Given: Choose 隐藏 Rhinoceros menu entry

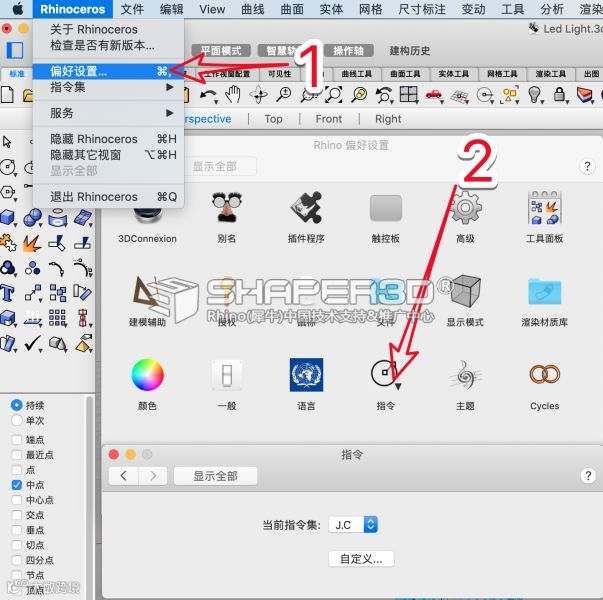Looking at the screenshot, I should (x=108, y=139).
